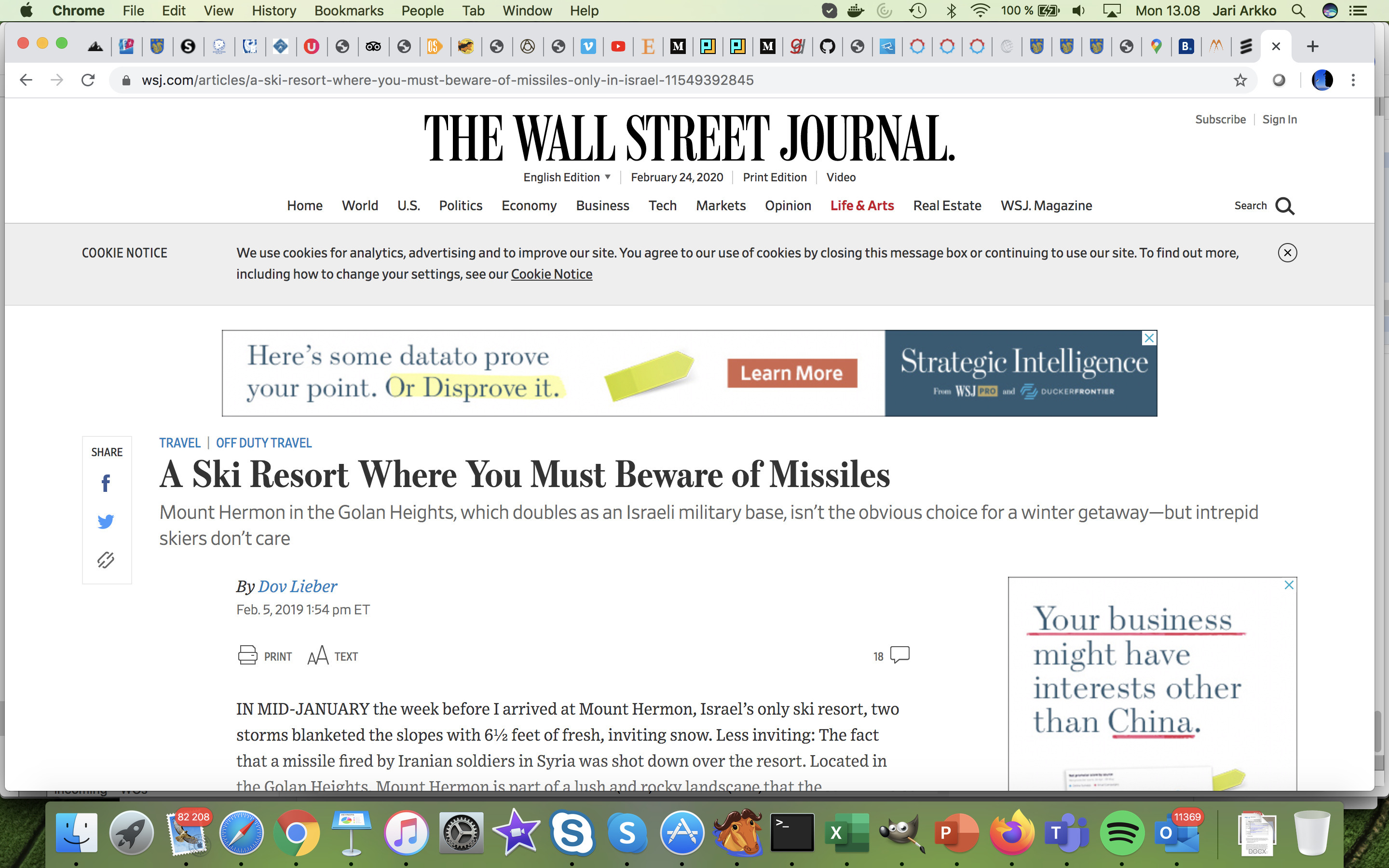Bookmark page with star icon
This screenshot has height=868, width=1389.
[1240, 81]
